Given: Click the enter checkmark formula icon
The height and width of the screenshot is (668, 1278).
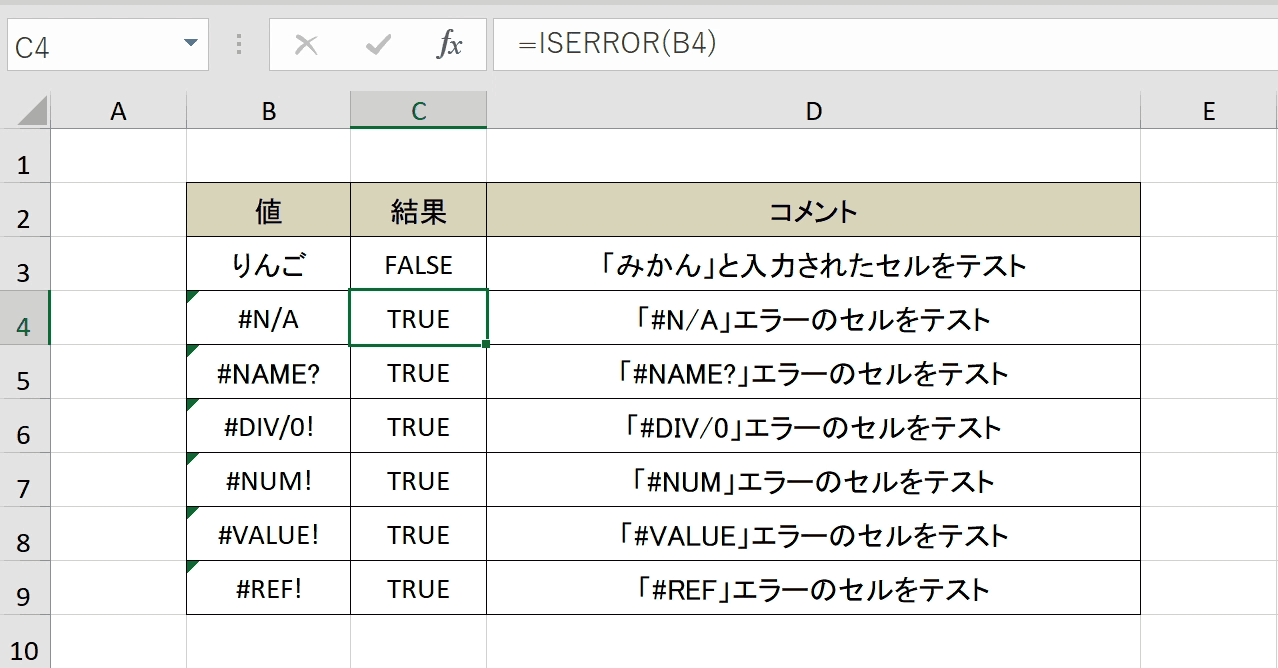Looking at the screenshot, I should (378, 45).
